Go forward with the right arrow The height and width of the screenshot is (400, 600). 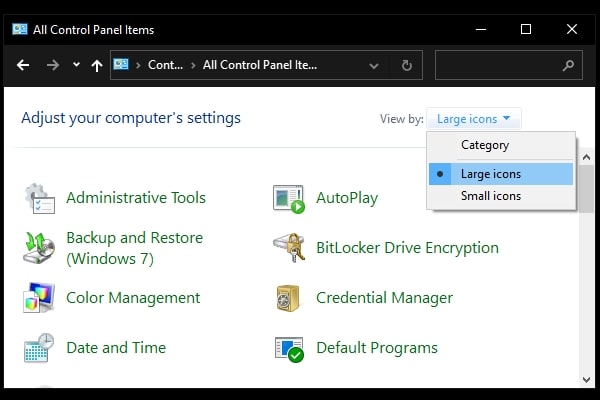tap(52, 65)
